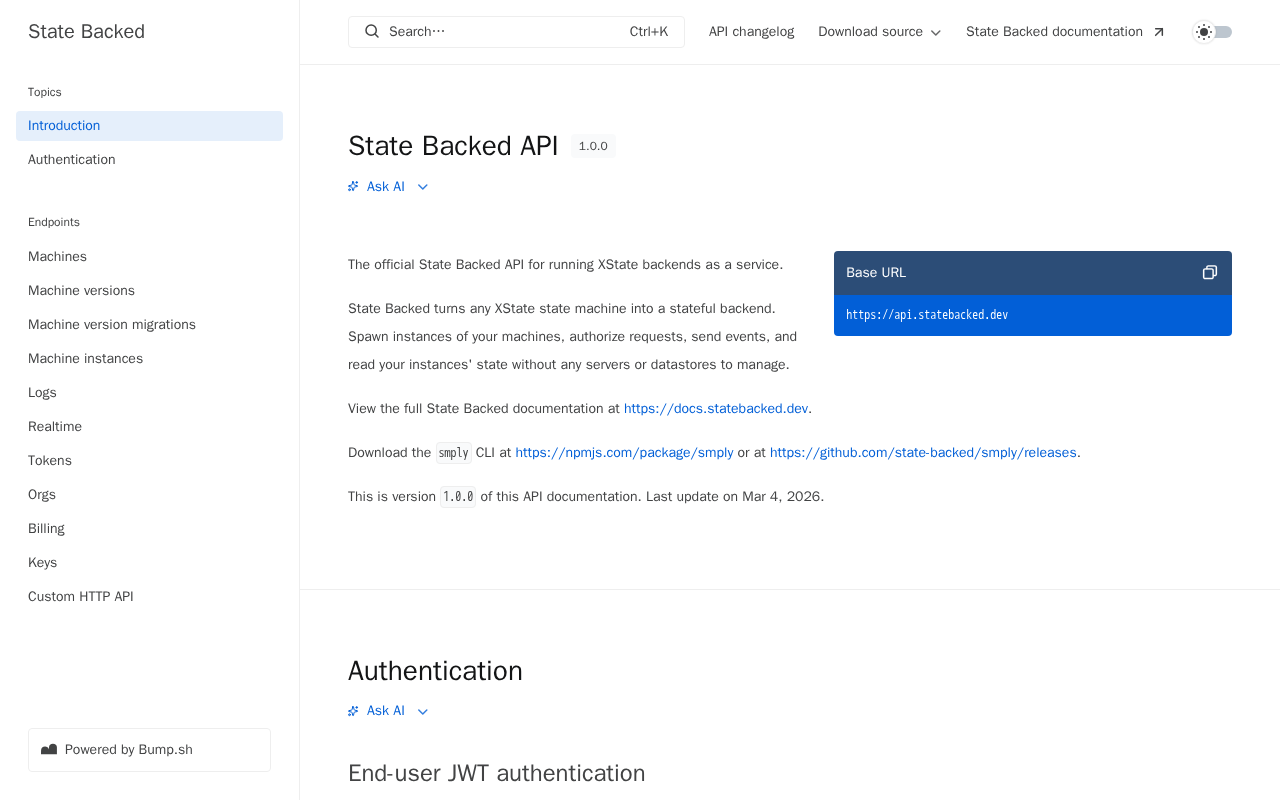The width and height of the screenshot is (1280, 800).
Task: Open the Machine version migrations endpoint
Action: click(112, 325)
